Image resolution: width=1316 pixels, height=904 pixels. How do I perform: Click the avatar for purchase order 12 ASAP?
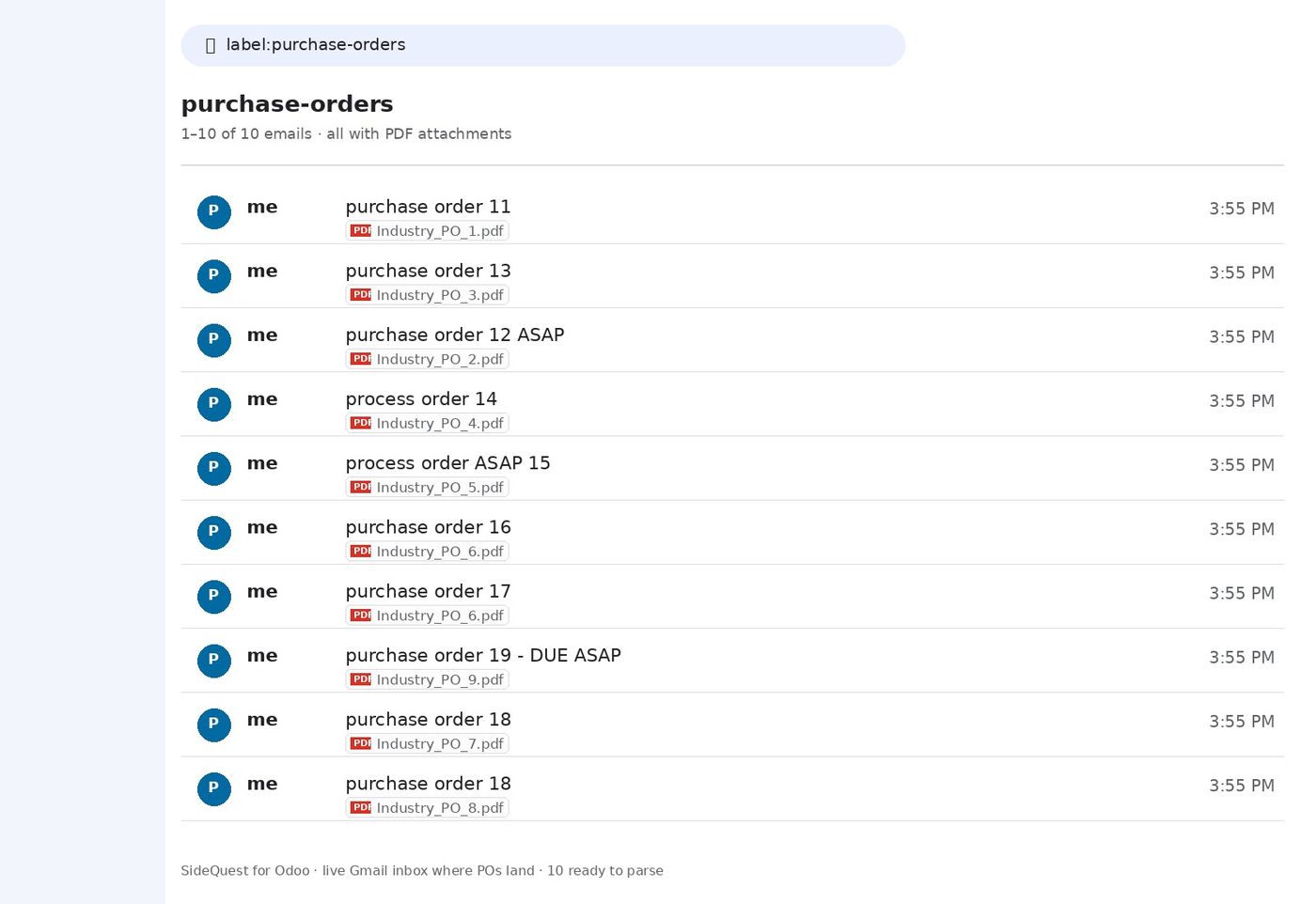tap(214, 340)
